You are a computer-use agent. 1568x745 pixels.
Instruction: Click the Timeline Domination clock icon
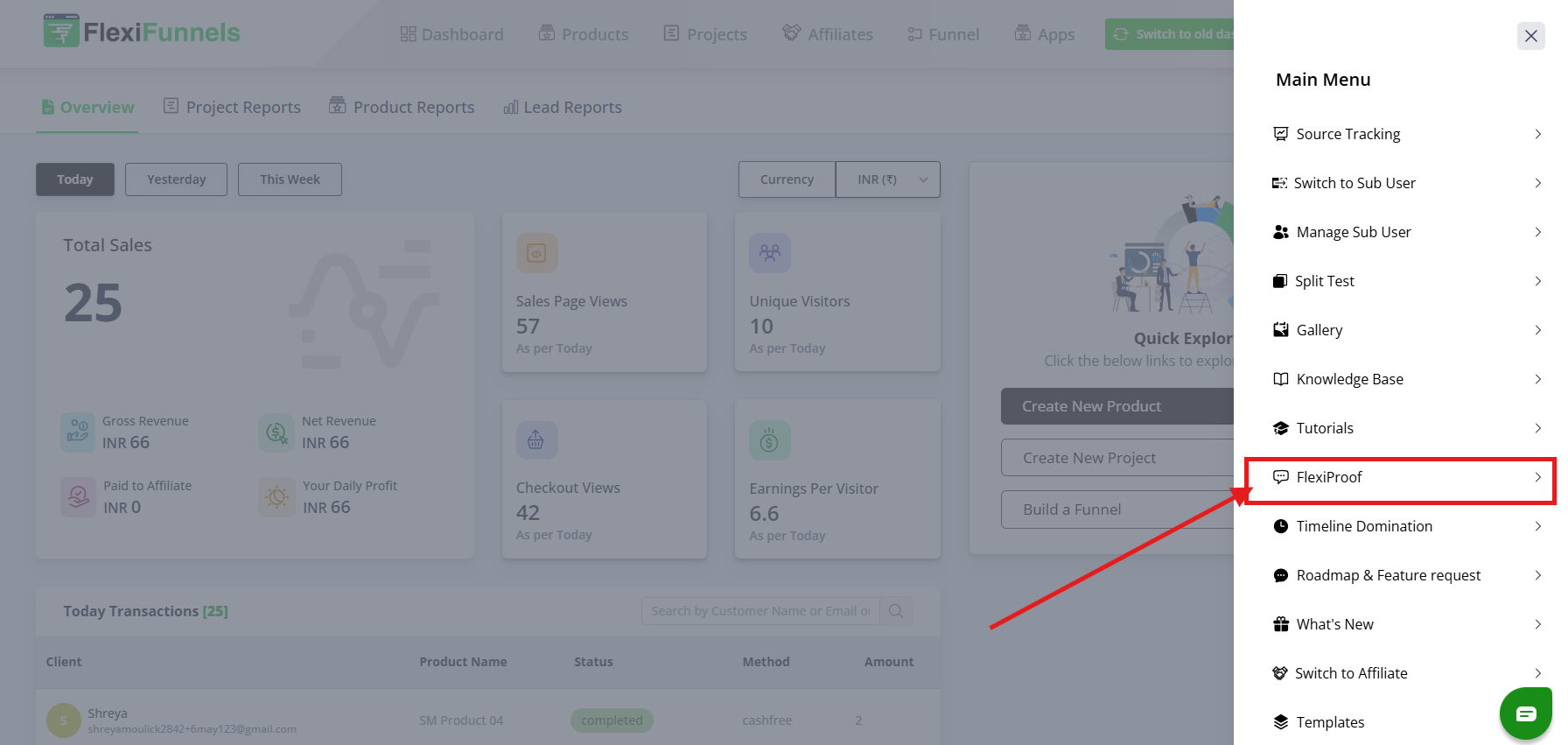[x=1281, y=526]
